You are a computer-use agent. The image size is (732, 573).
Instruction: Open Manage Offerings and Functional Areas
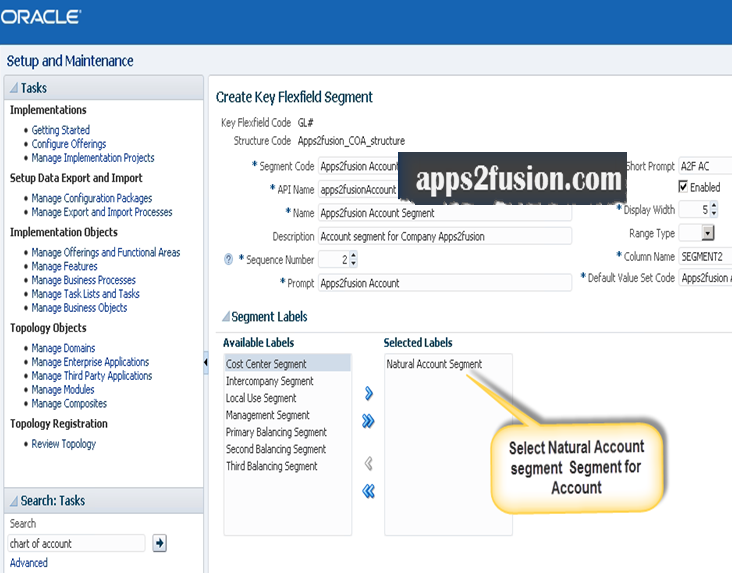(106, 252)
